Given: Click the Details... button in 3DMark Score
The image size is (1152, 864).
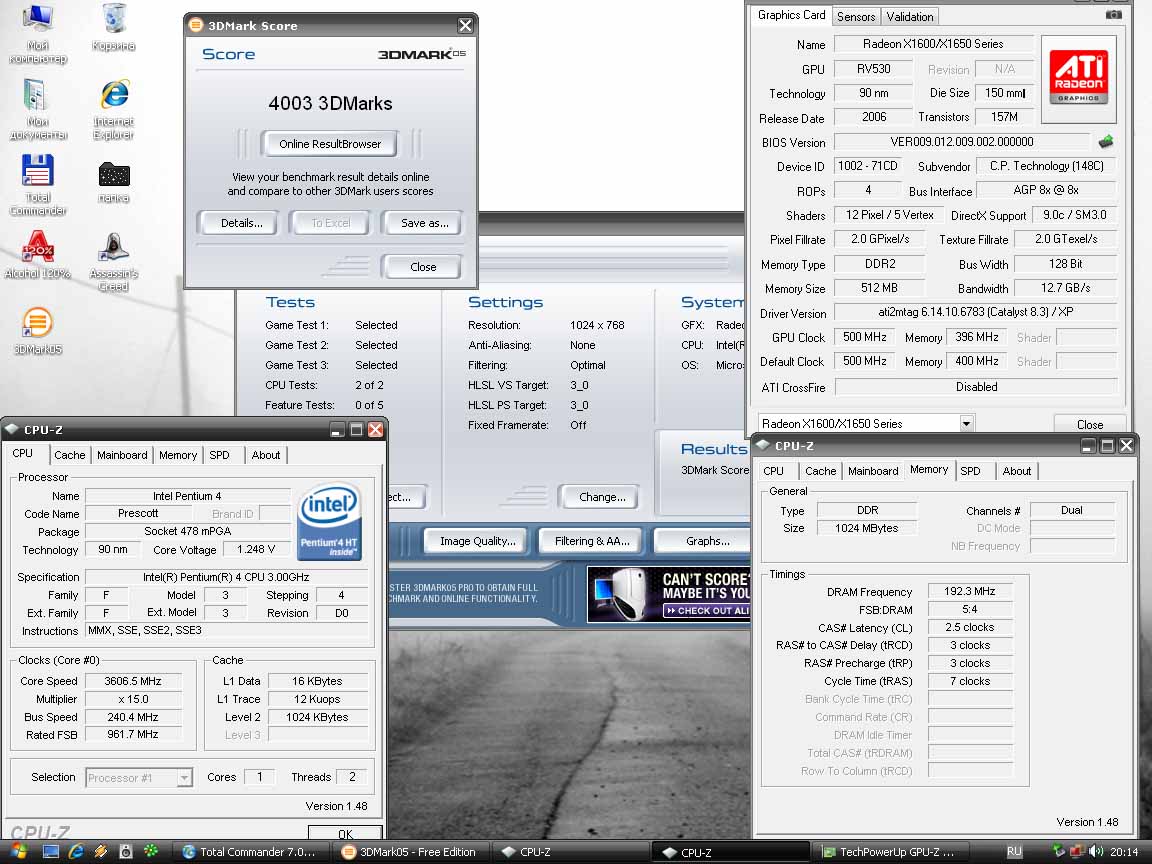Looking at the screenshot, I should click(x=242, y=223).
